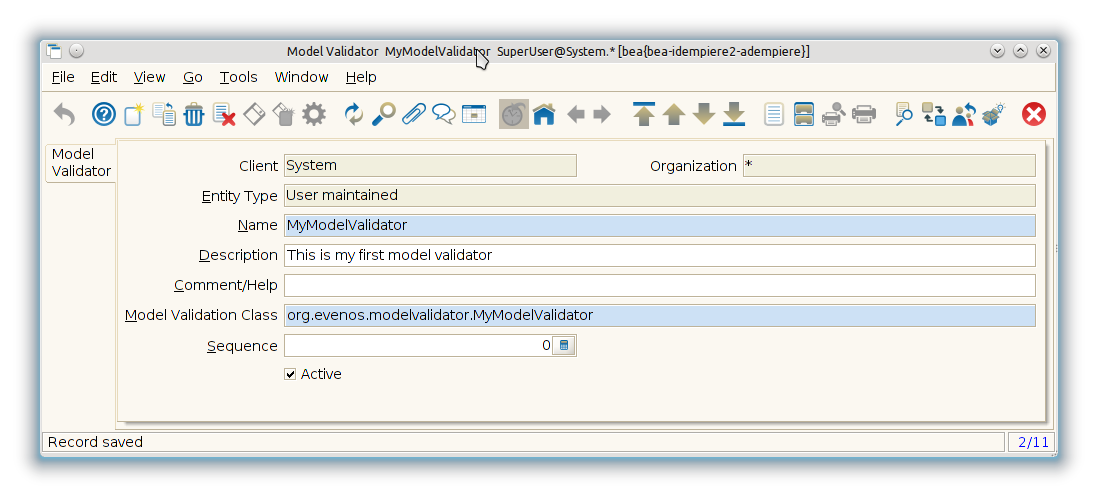Open record lookup with magnifying glass icon
The image size is (1098, 497).
[383, 115]
